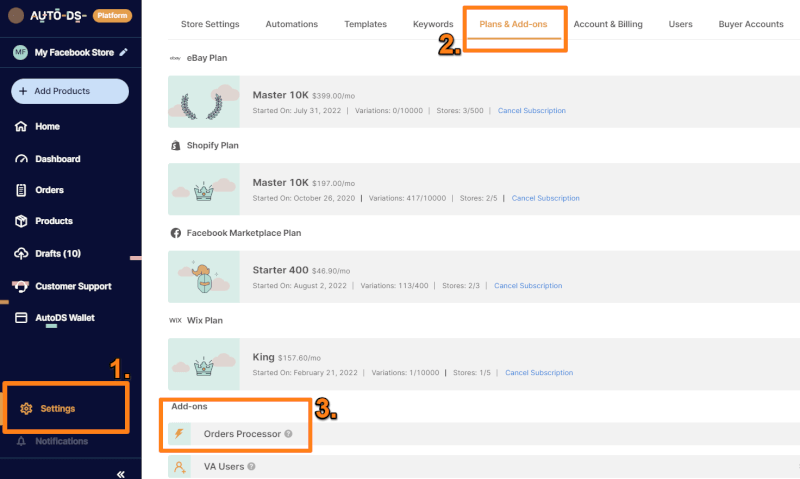Click the Shopify plan crown thumbnail
The height and width of the screenshot is (479, 800).
[x=204, y=189]
